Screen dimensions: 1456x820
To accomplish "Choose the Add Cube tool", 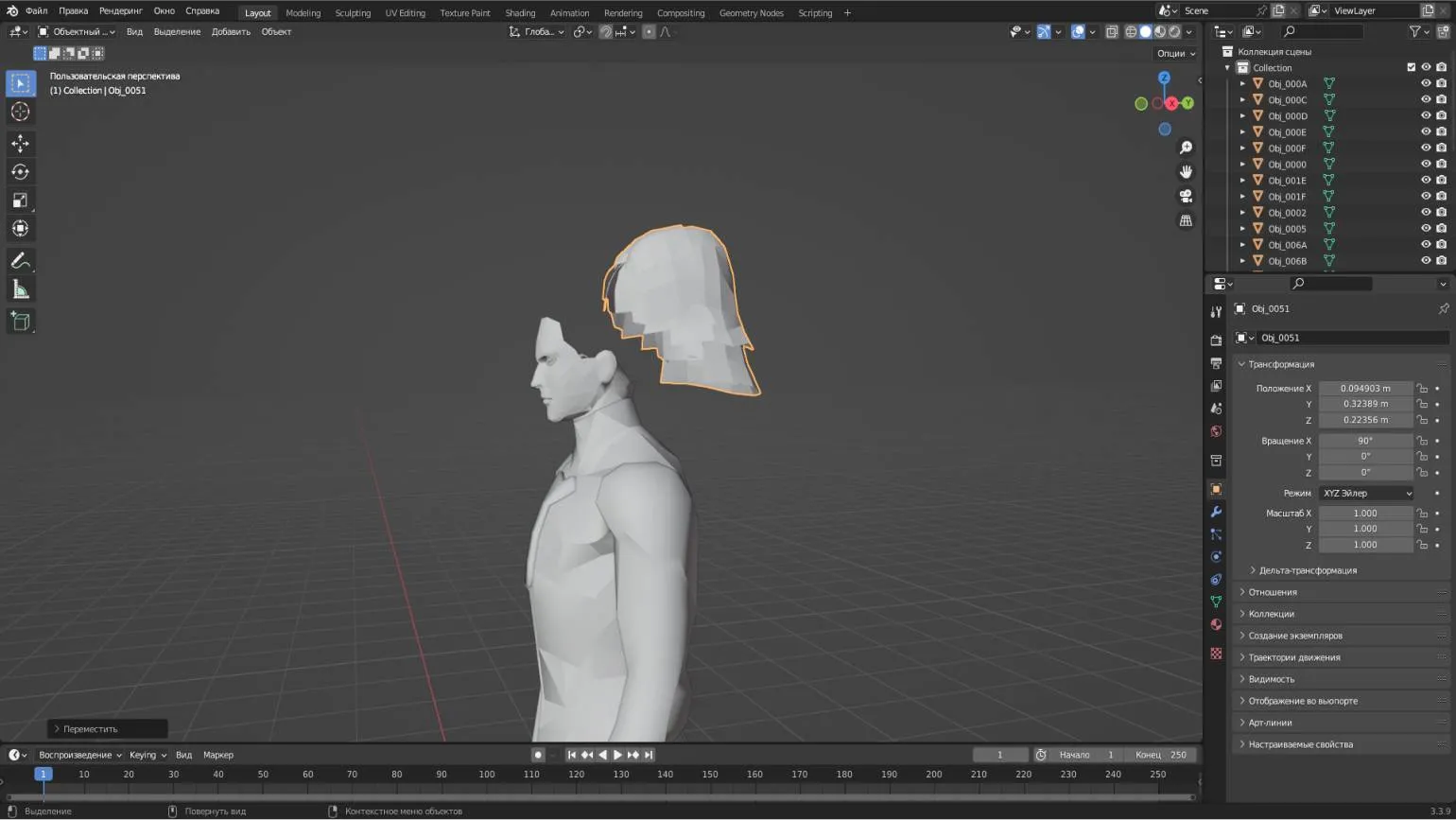I will 20,322.
